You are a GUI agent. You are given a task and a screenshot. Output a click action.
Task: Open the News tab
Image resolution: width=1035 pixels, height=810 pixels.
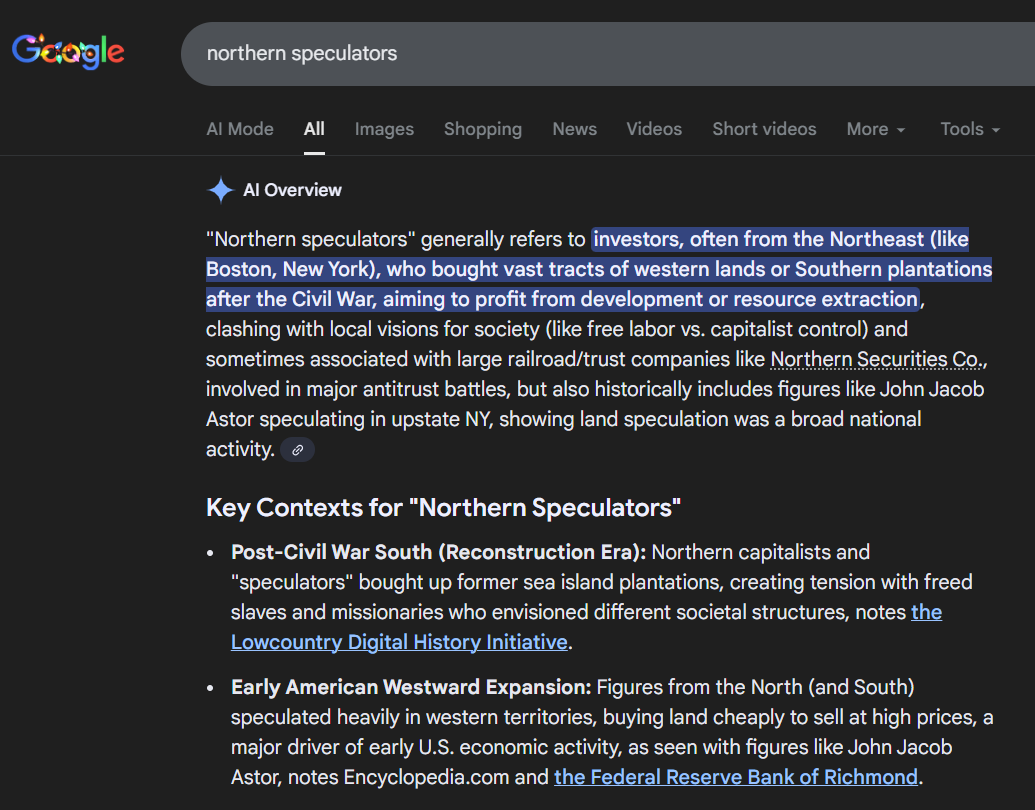[x=574, y=129]
